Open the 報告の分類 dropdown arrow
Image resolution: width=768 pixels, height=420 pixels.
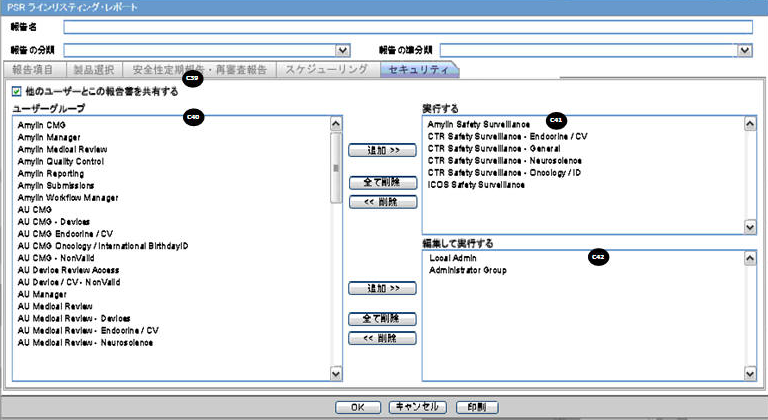(x=342, y=50)
